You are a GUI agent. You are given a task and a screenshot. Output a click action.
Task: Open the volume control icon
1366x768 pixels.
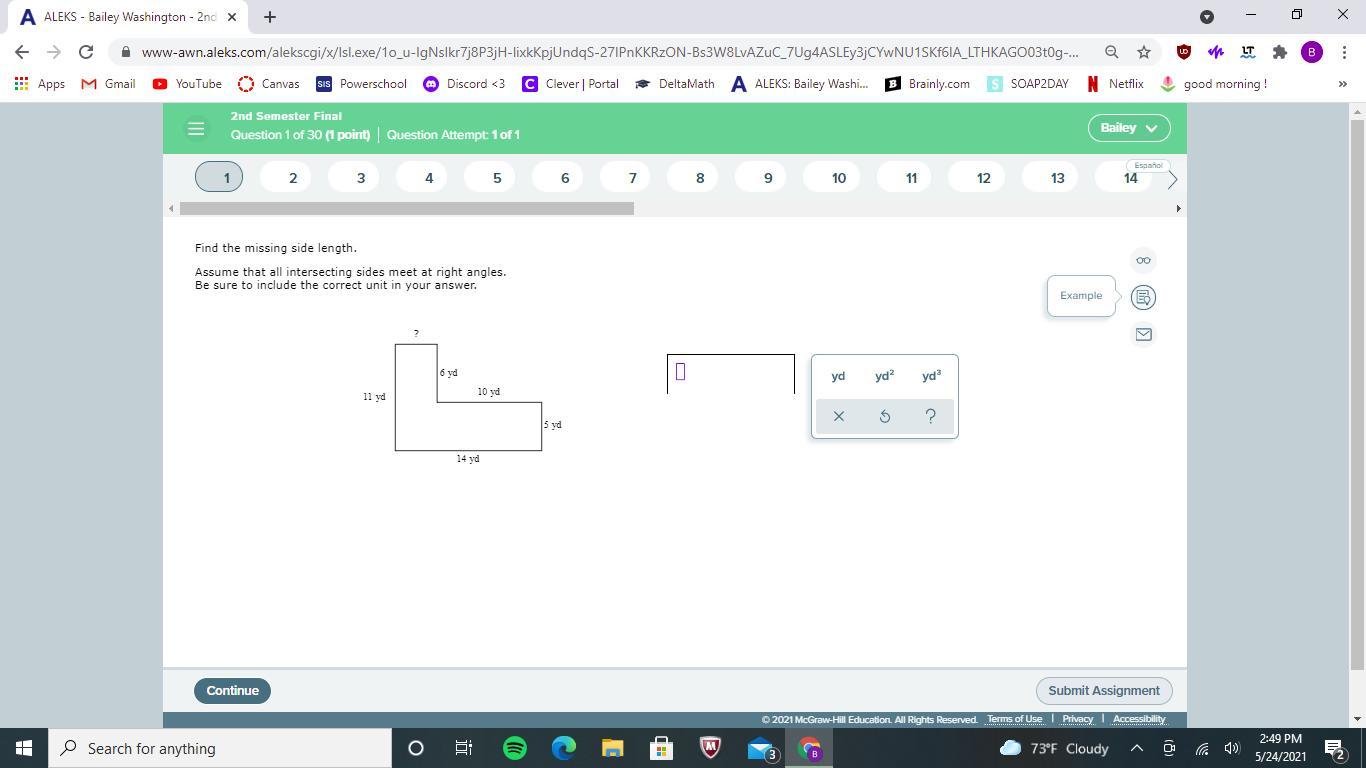click(x=1232, y=748)
